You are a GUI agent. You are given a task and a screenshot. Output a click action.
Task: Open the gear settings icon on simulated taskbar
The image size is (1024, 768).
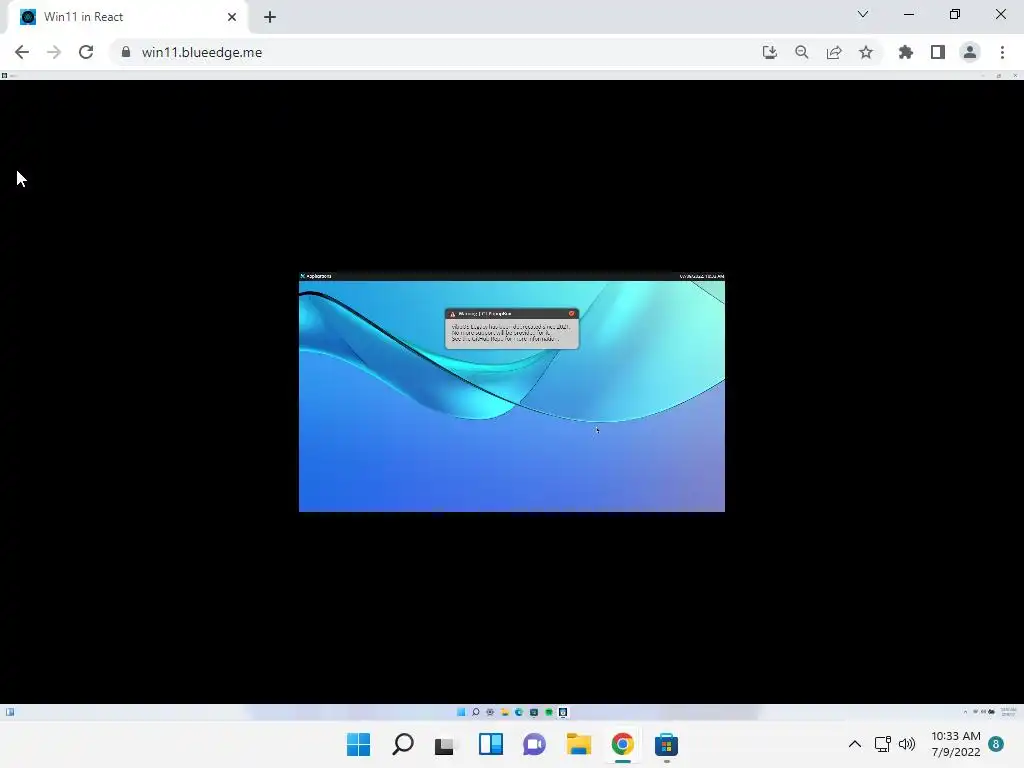pos(490,712)
